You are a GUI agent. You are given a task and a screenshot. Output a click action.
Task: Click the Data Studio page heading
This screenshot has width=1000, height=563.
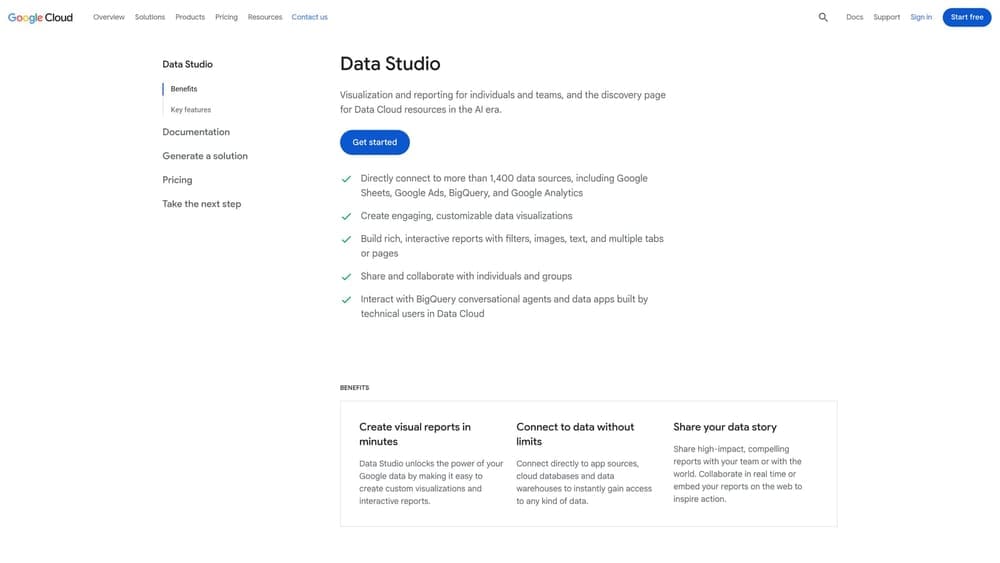pos(390,64)
